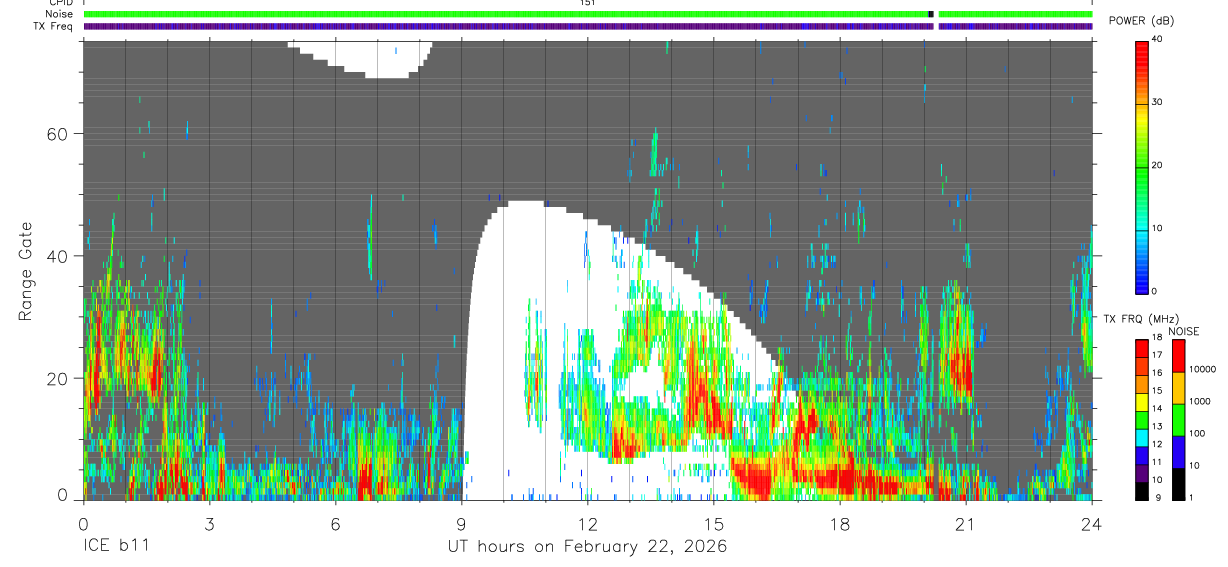This screenshot has height=567, width=1228.
Task: Click the "24" UT hour axis tick
Action: click(1092, 523)
